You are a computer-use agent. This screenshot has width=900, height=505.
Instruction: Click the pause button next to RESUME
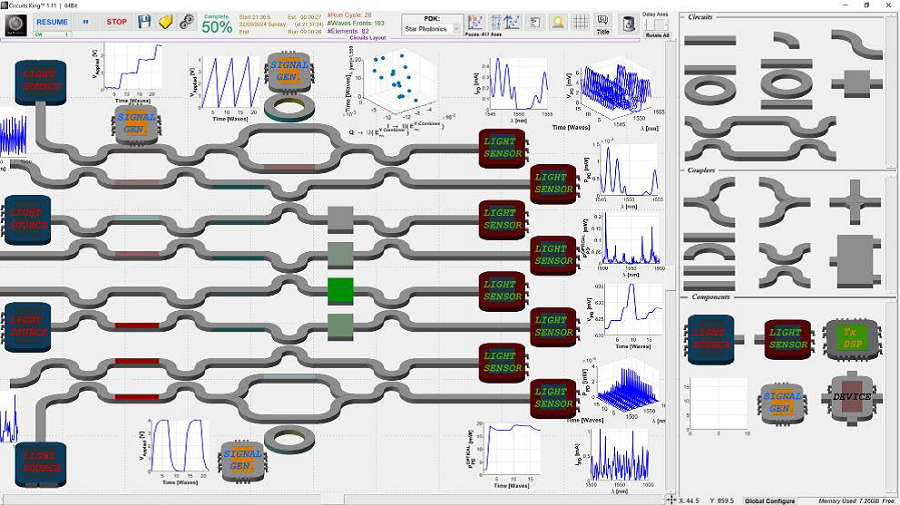[x=86, y=21]
